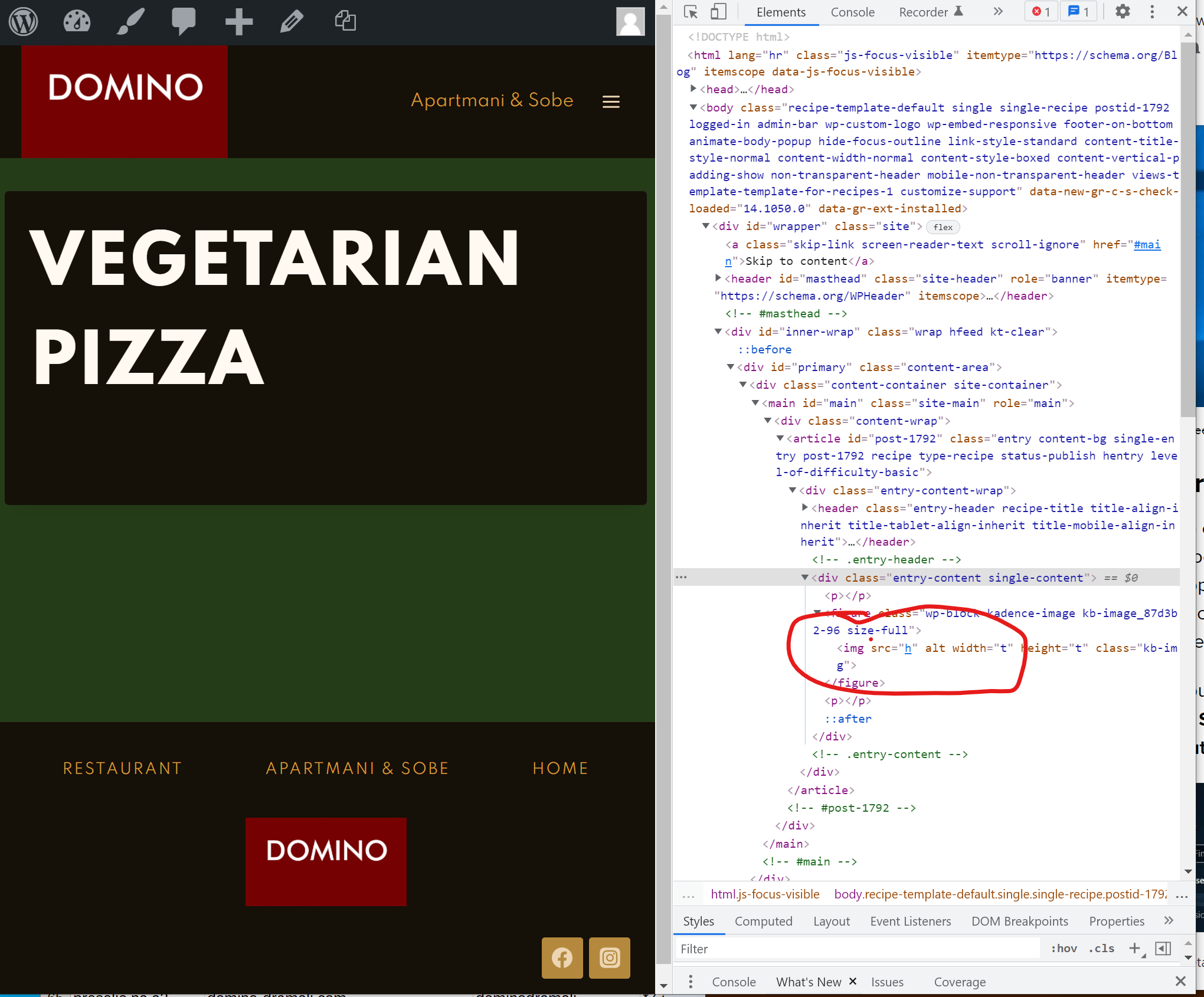Click the New Style Rule plus button
Screen dimensions: 1204x997
point(1135,949)
